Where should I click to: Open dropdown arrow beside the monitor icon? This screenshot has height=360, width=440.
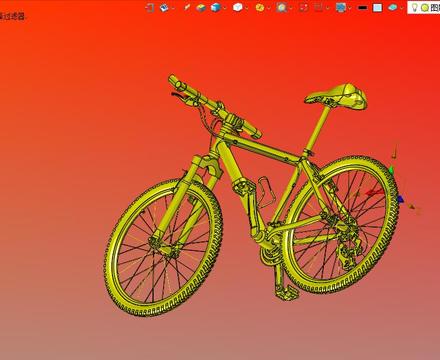click(x=350, y=8)
